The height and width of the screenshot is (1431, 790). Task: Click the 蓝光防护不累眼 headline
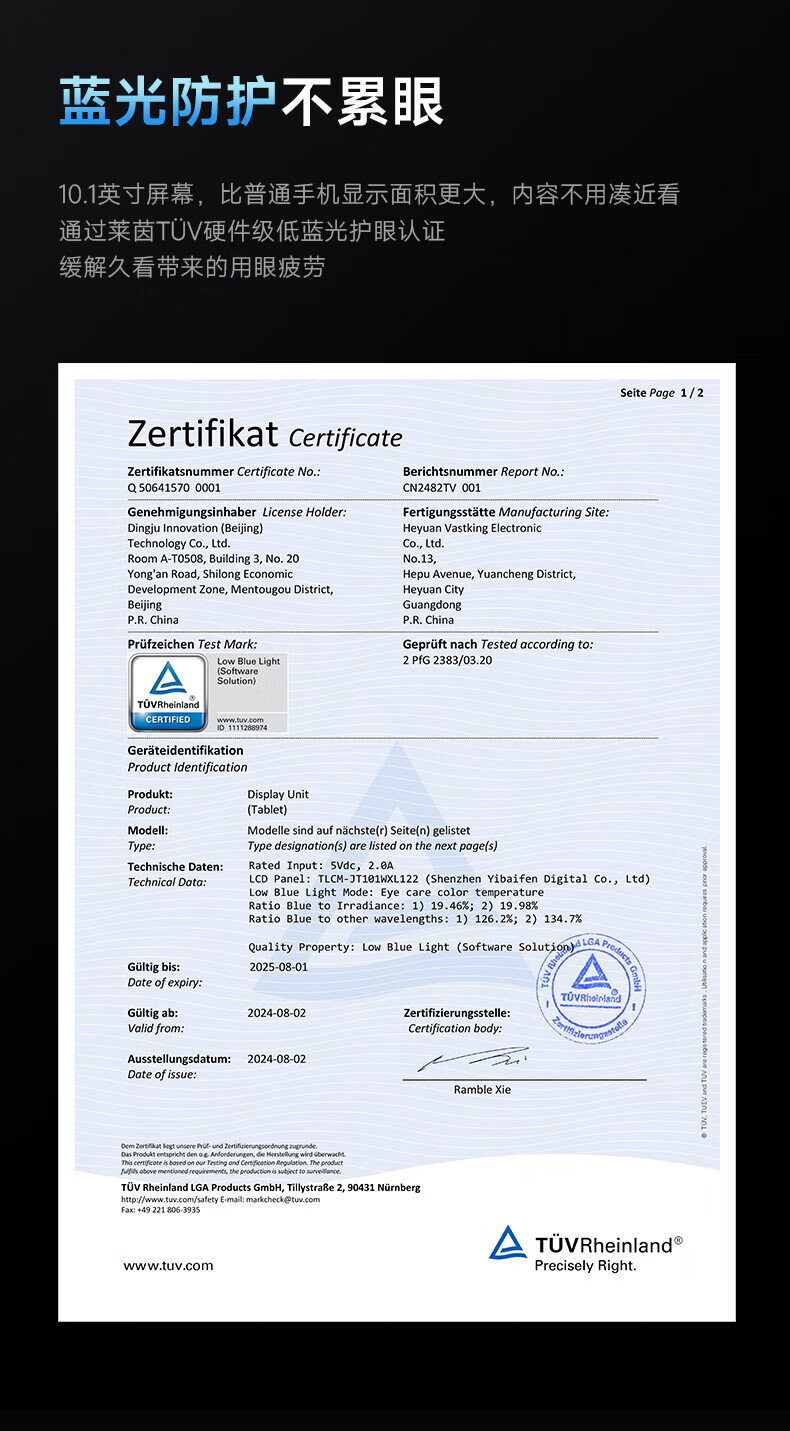click(251, 101)
